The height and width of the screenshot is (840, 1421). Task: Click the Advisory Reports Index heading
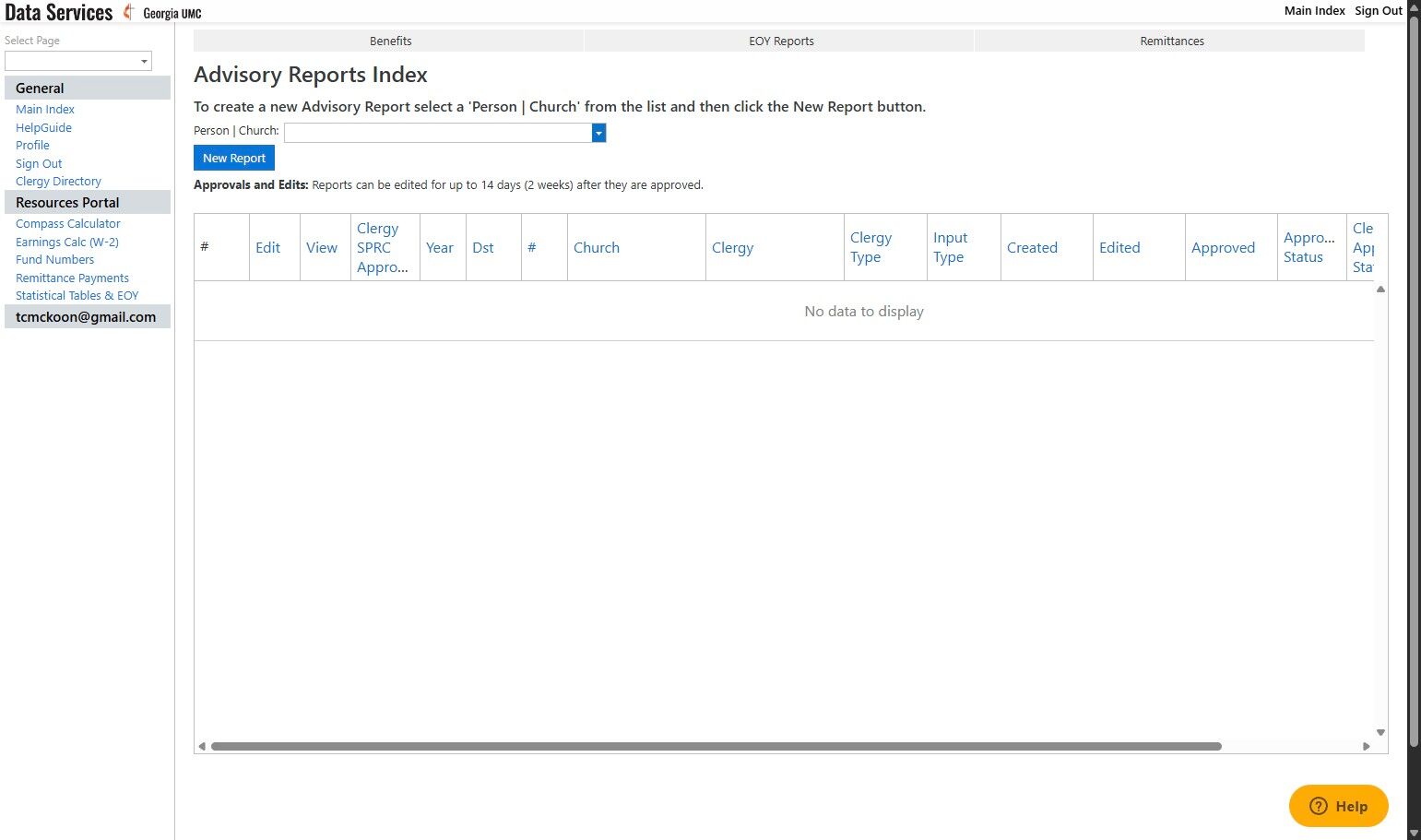(x=311, y=75)
